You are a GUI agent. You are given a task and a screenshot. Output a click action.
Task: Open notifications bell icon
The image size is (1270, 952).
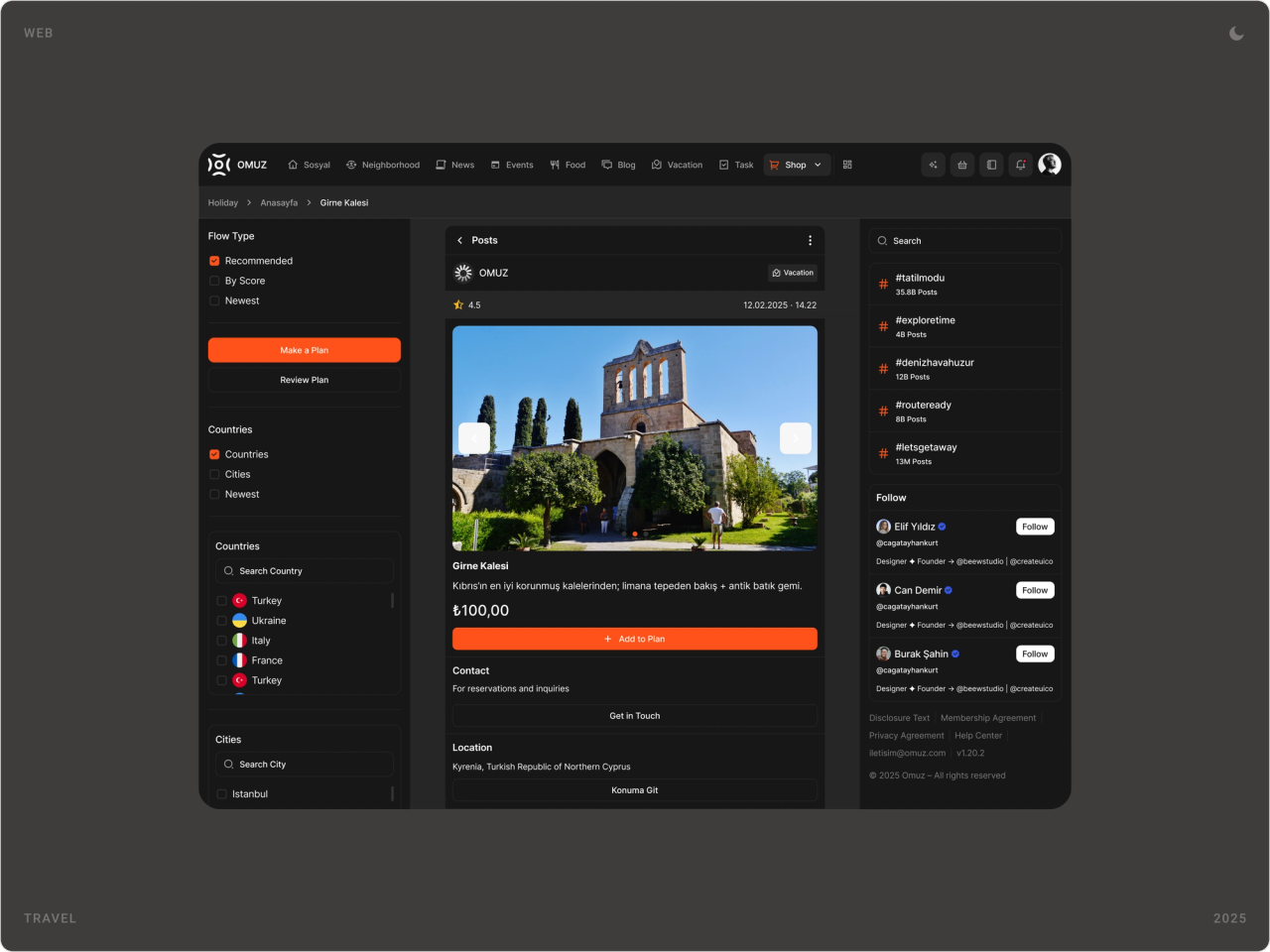[x=1020, y=165]
